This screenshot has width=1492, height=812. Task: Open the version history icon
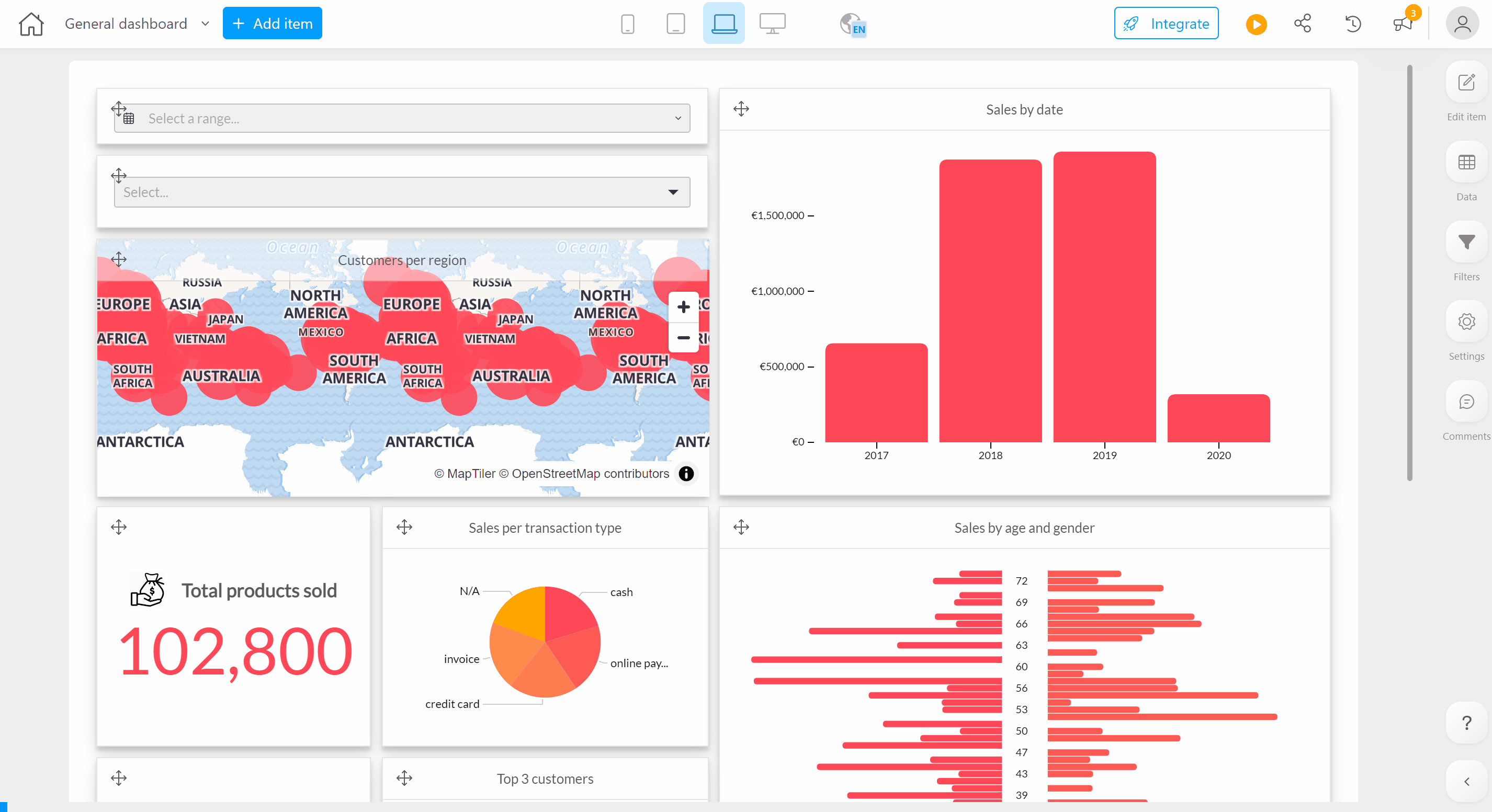(x=1353, y=24)
